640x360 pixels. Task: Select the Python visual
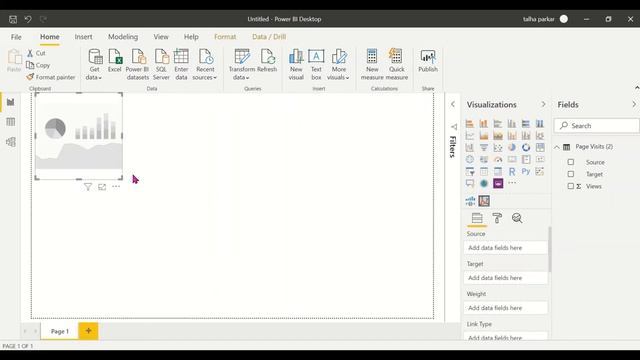pyautogui.click(x=526, y=171)
